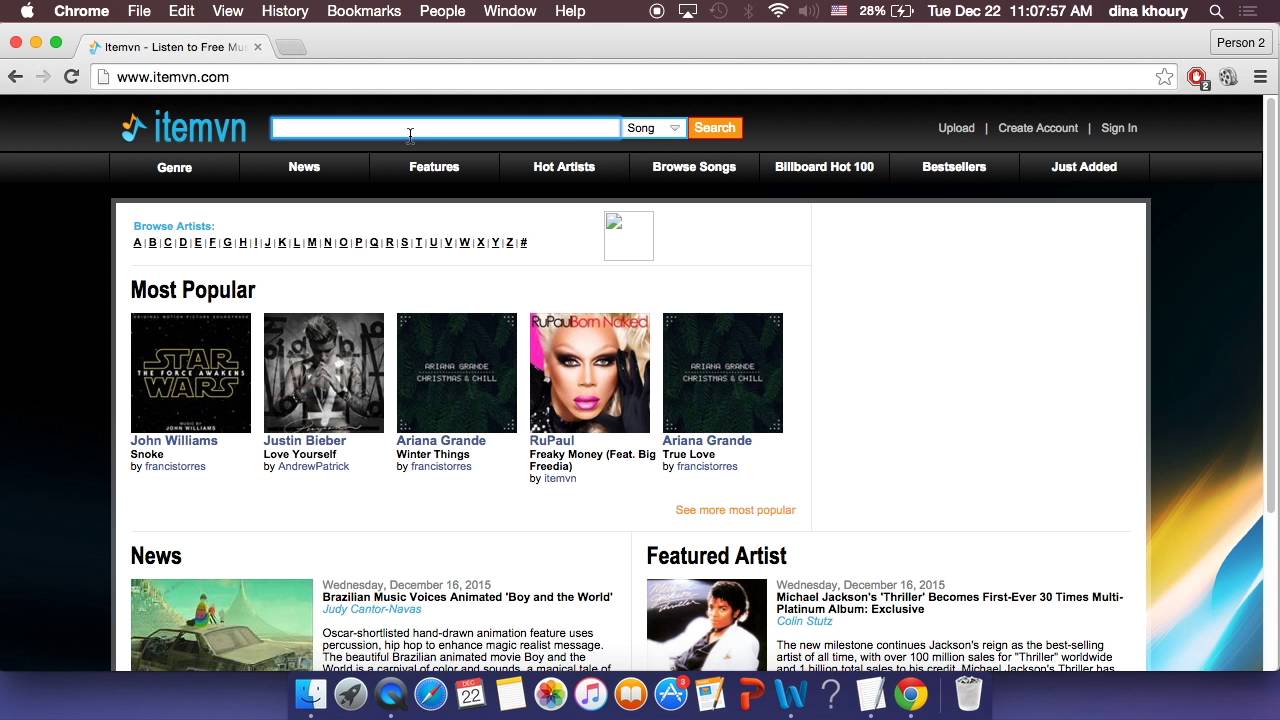Open the Star Wars album thumbnail

click(x=191, y=373)
